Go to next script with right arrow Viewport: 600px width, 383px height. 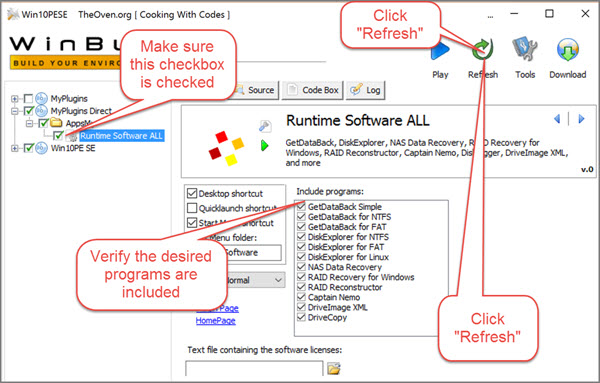point(581,119)
